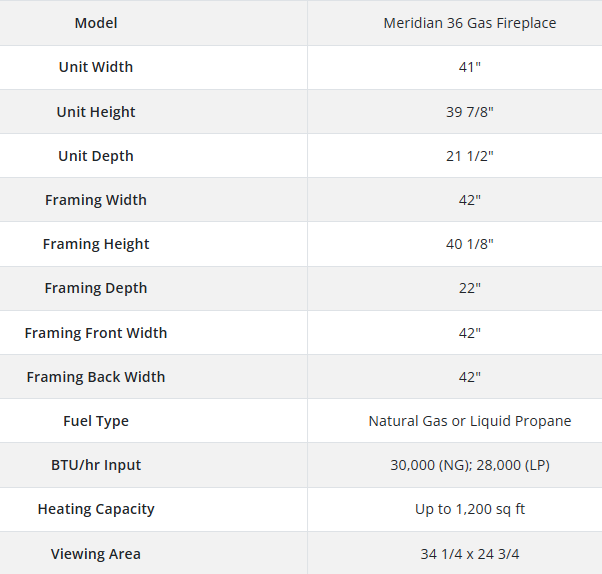The image size is (602, 574).
Task: Click the "Framing Depth" label
Action: click(96, 288)
